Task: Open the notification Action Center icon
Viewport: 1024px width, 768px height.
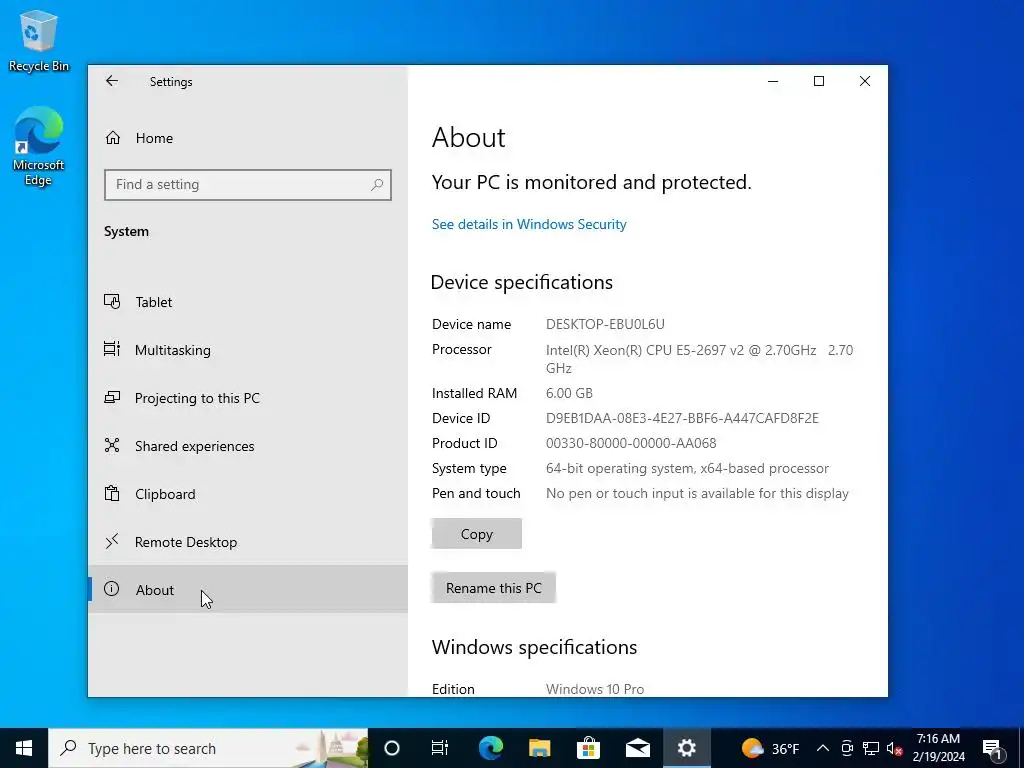Action: point(992,748)
